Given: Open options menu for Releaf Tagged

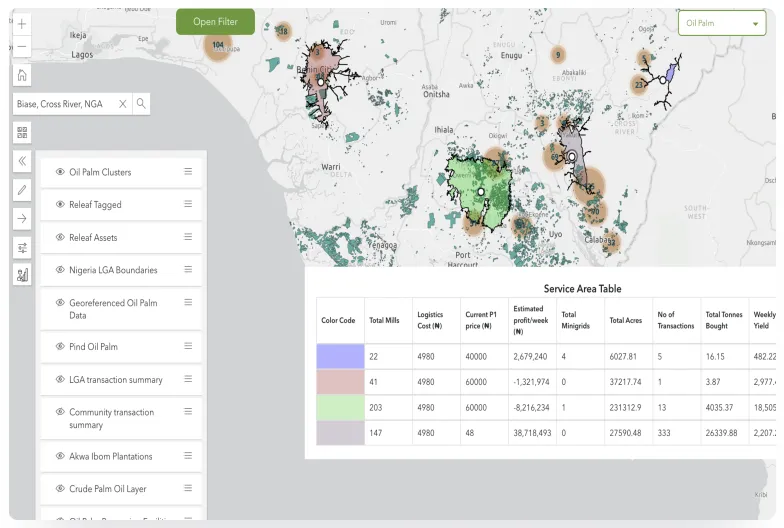Looking at the screenshot, I should (x=188, y=204).
